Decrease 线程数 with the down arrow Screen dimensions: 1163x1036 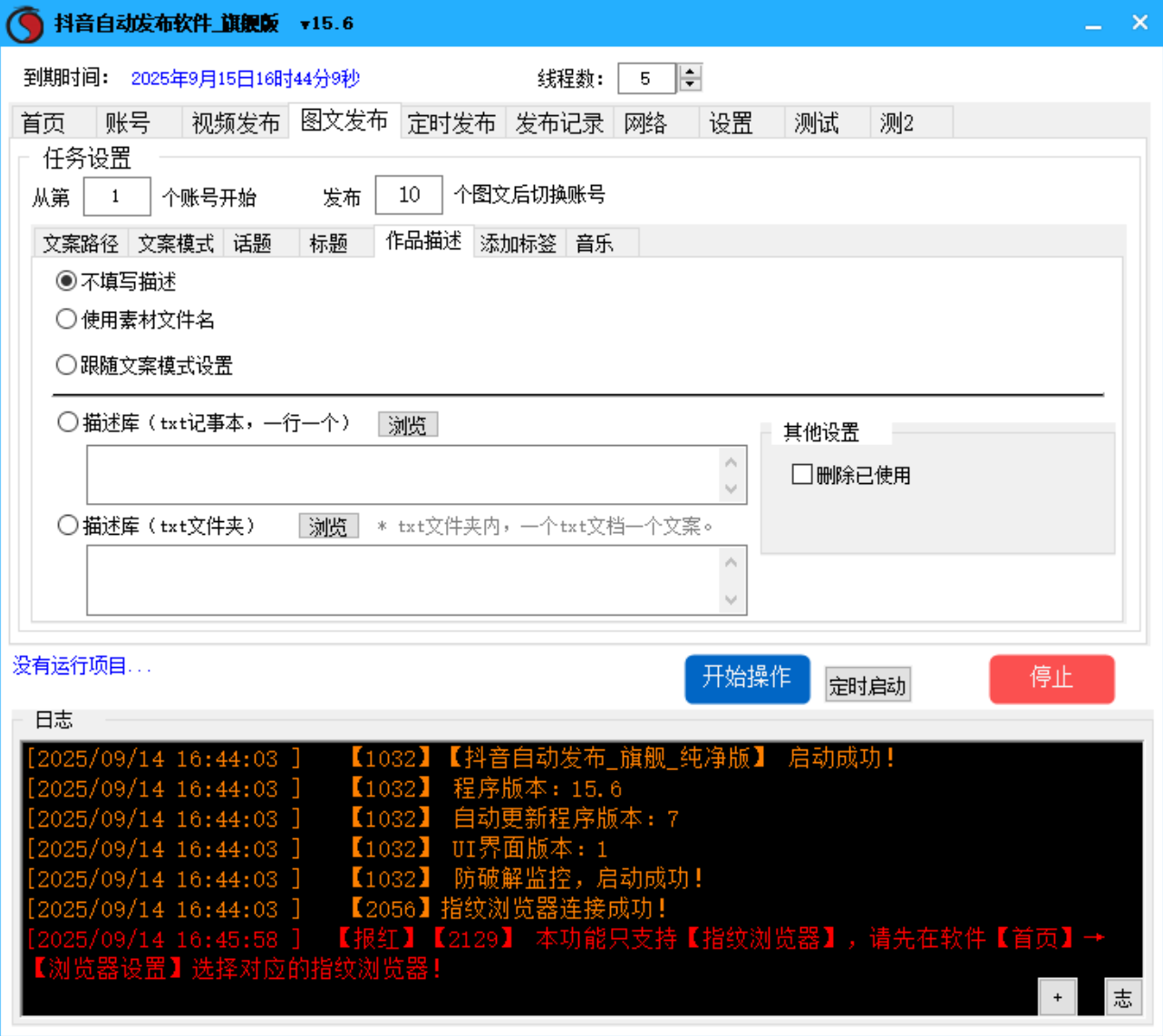pos(688,85)
